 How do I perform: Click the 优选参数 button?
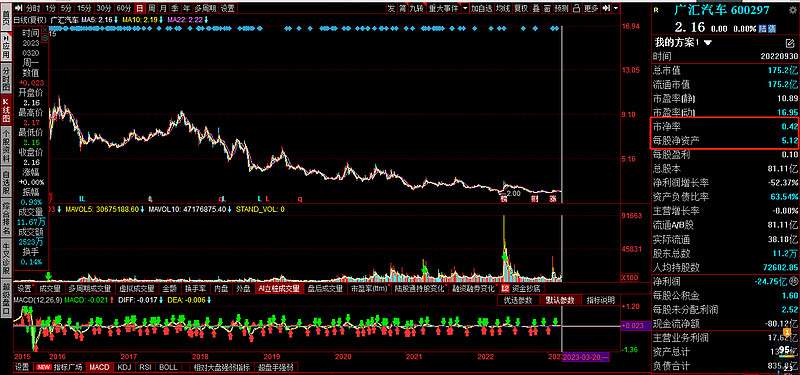518,300
